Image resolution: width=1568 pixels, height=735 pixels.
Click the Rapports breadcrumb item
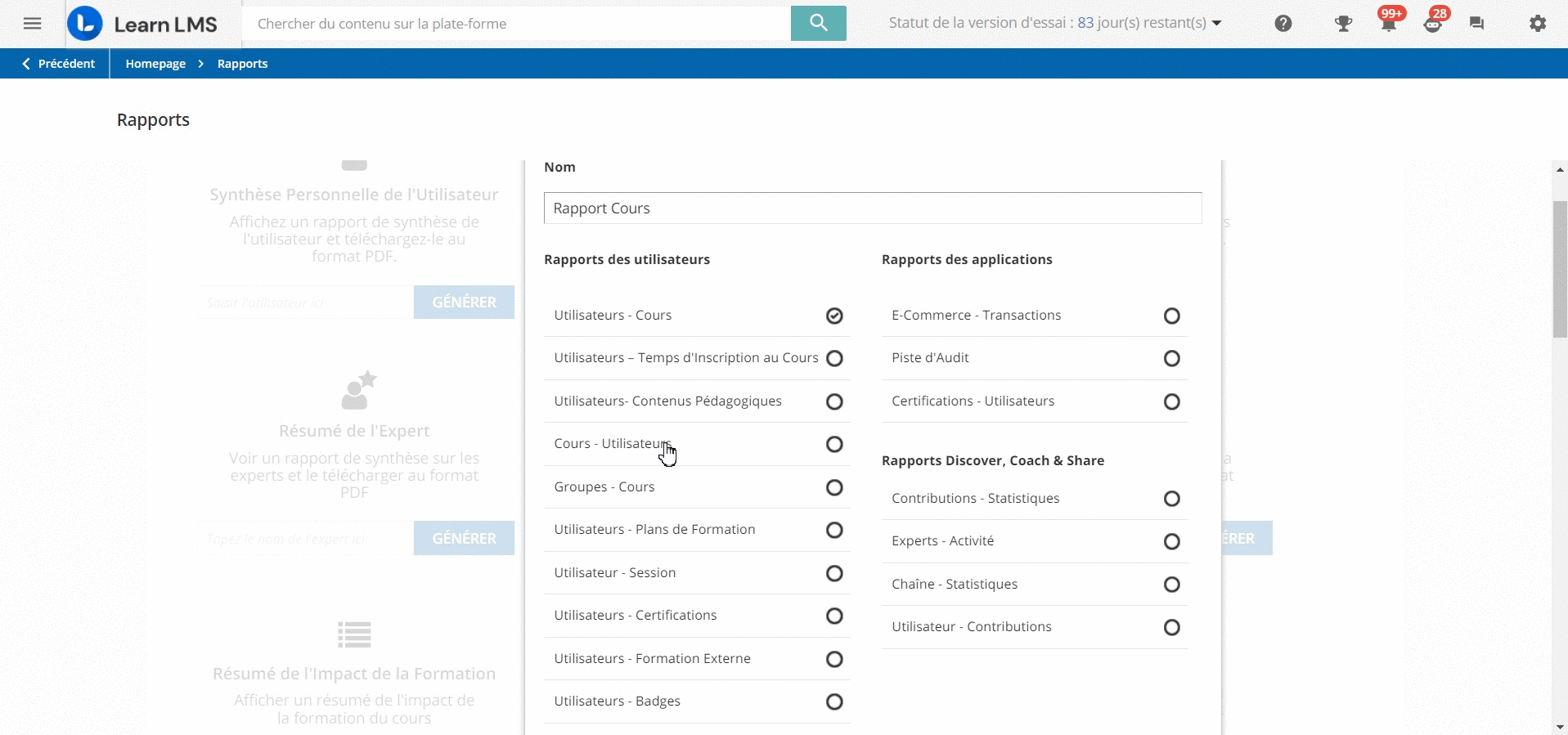click(x=242, y=64)
